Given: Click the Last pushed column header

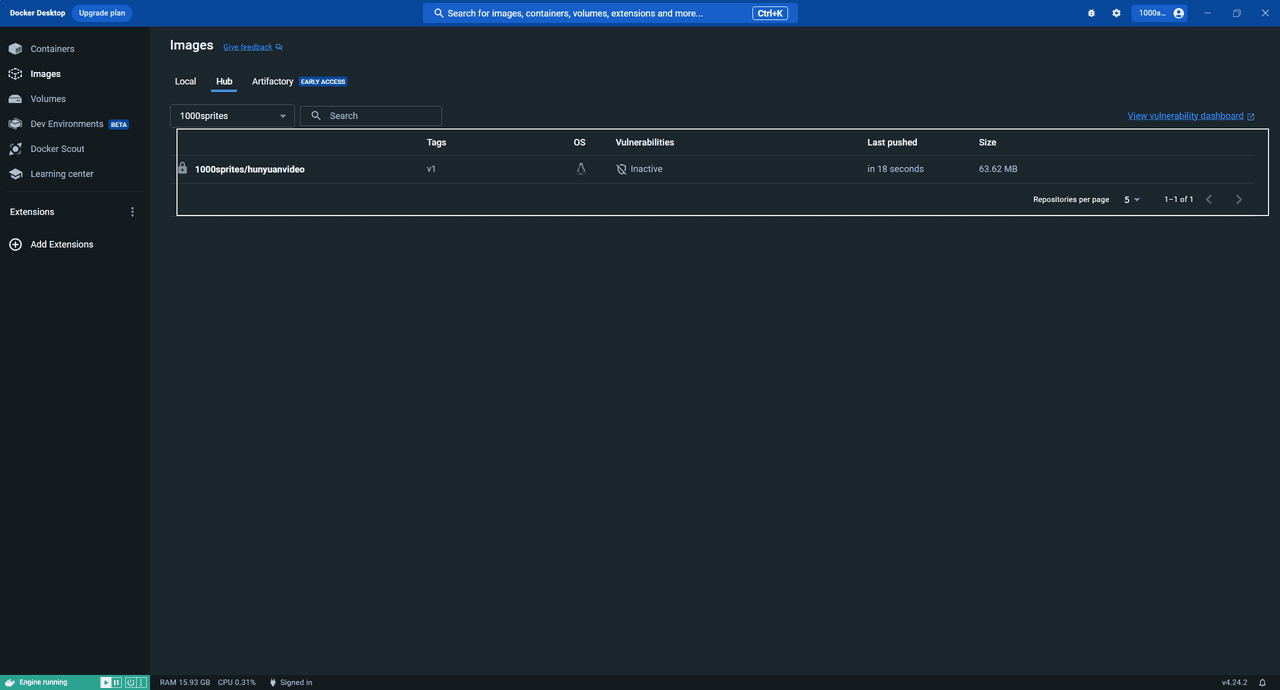Looking at the screenshot, I should (892, 142).
